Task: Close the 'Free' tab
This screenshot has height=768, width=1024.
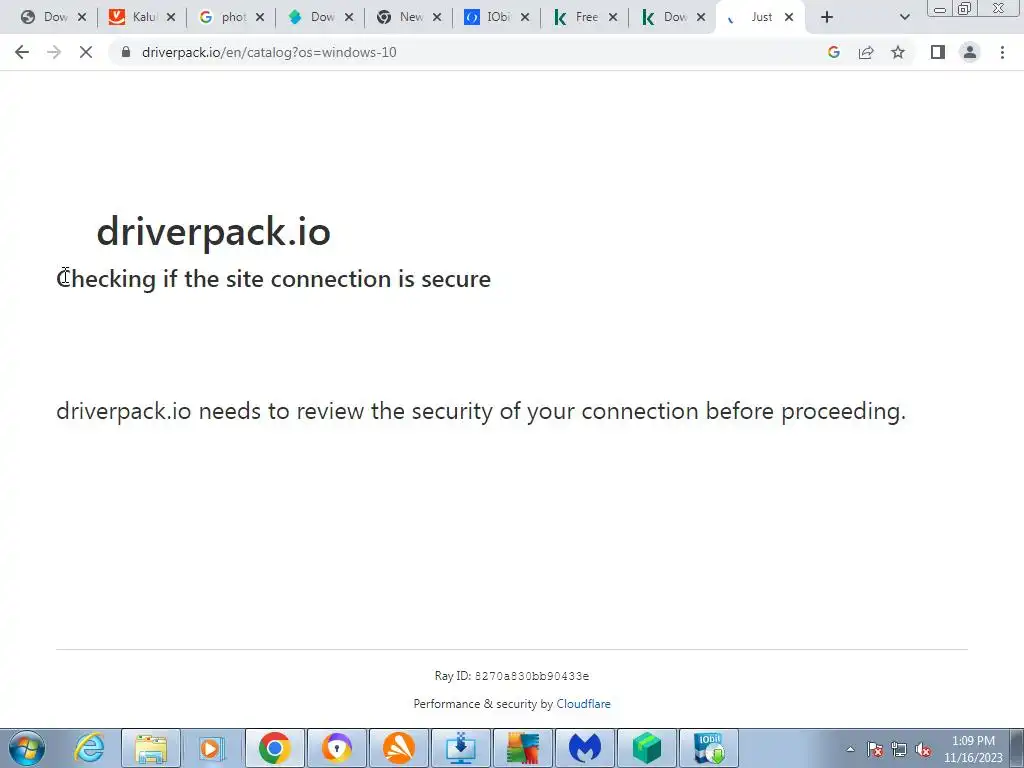Action: [x=613, y=17]
